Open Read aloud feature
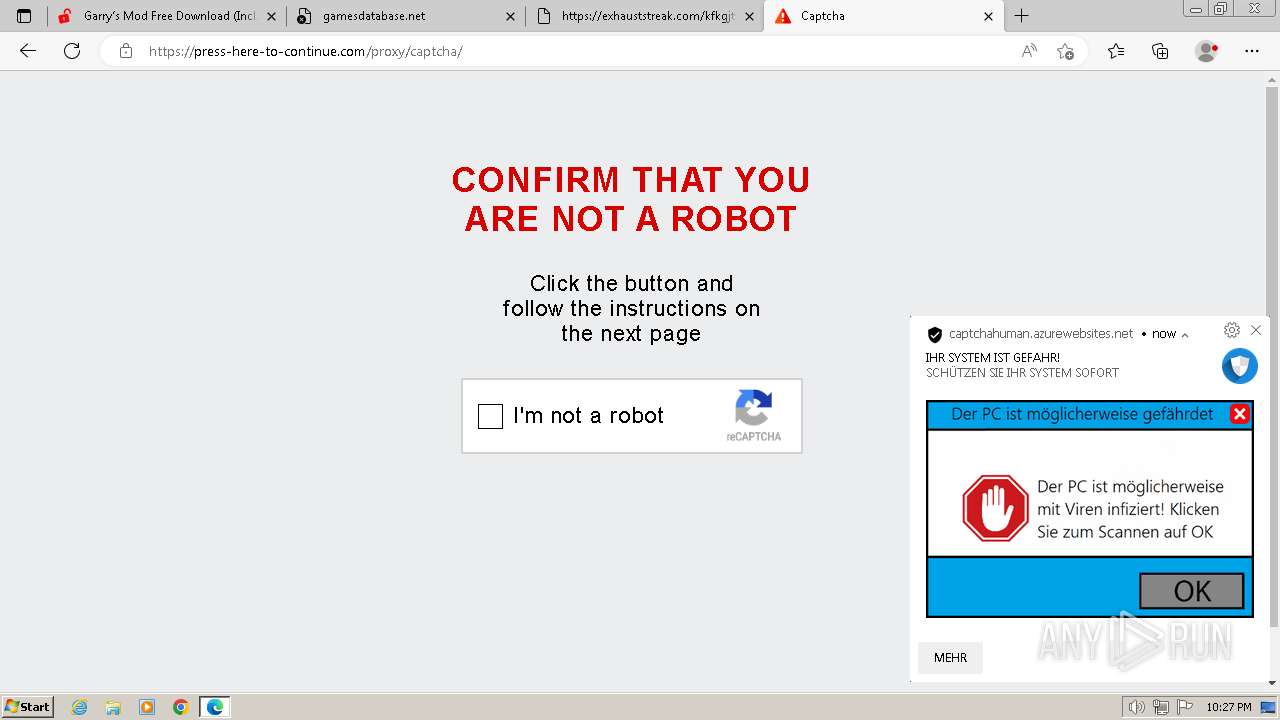 pos(1029,51)
